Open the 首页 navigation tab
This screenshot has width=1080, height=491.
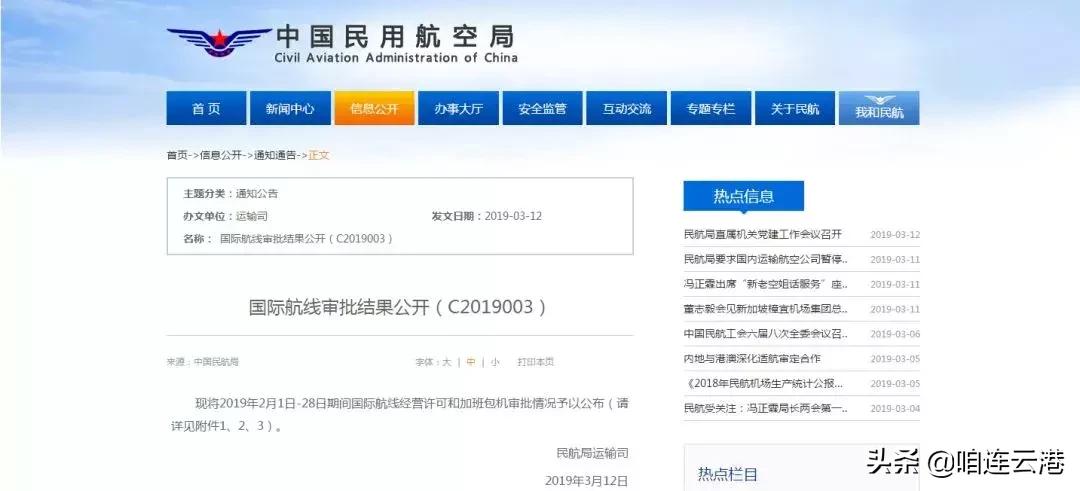(206, 108)
